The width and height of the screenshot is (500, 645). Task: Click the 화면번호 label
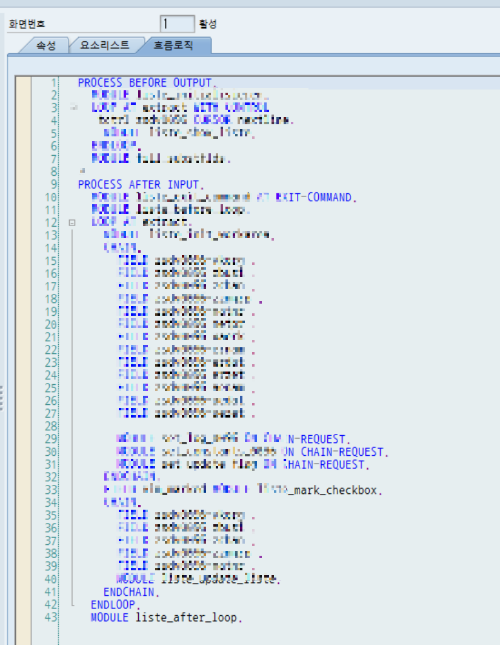[27, 24]
